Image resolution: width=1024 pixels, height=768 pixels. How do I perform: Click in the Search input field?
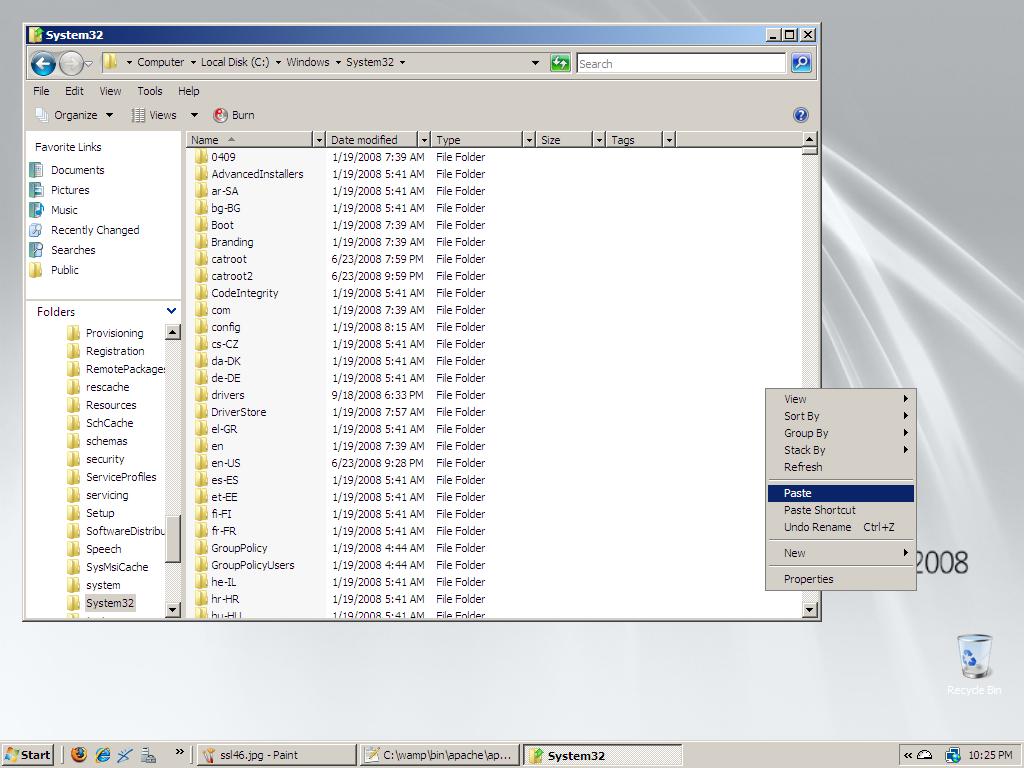tap(680, 63)
